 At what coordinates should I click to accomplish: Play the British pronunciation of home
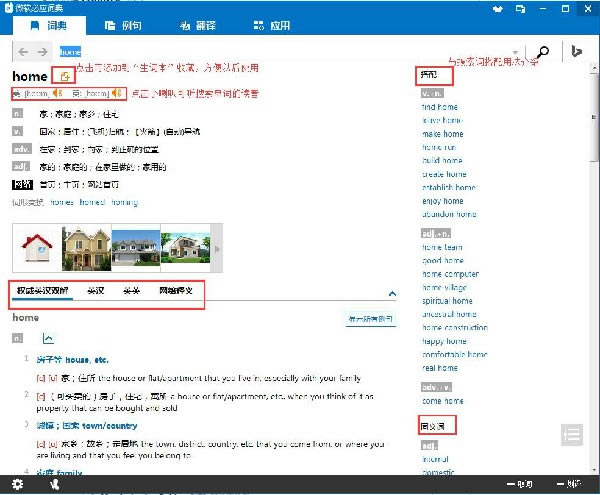(x=117, y=94)
